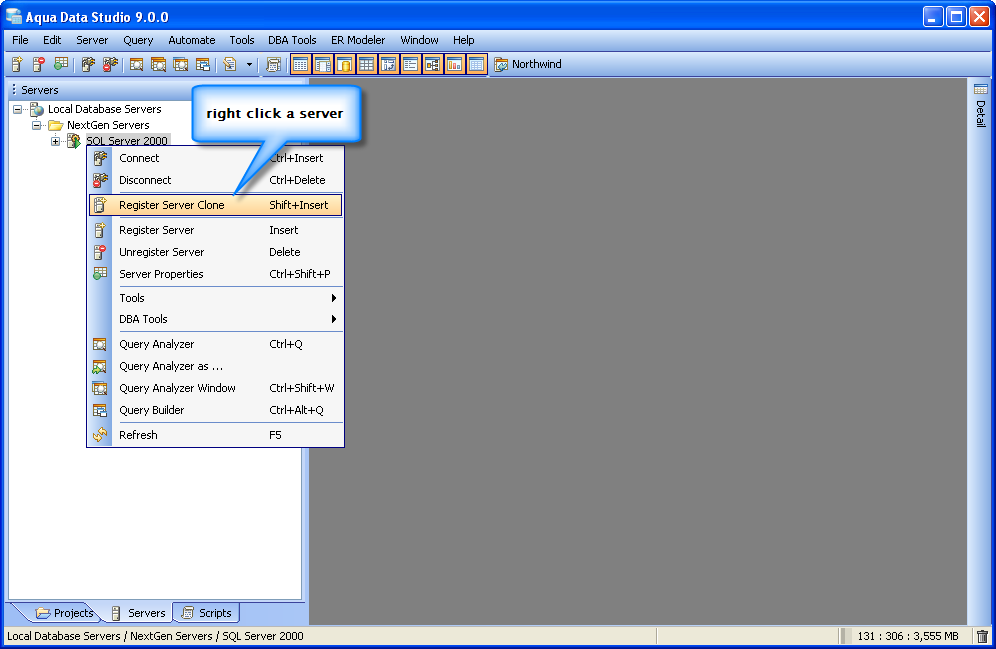Image resolution: width=996 pixels, height=649 pixels.
Task: Toggle view button showing table with side pane
Action: 323,64
